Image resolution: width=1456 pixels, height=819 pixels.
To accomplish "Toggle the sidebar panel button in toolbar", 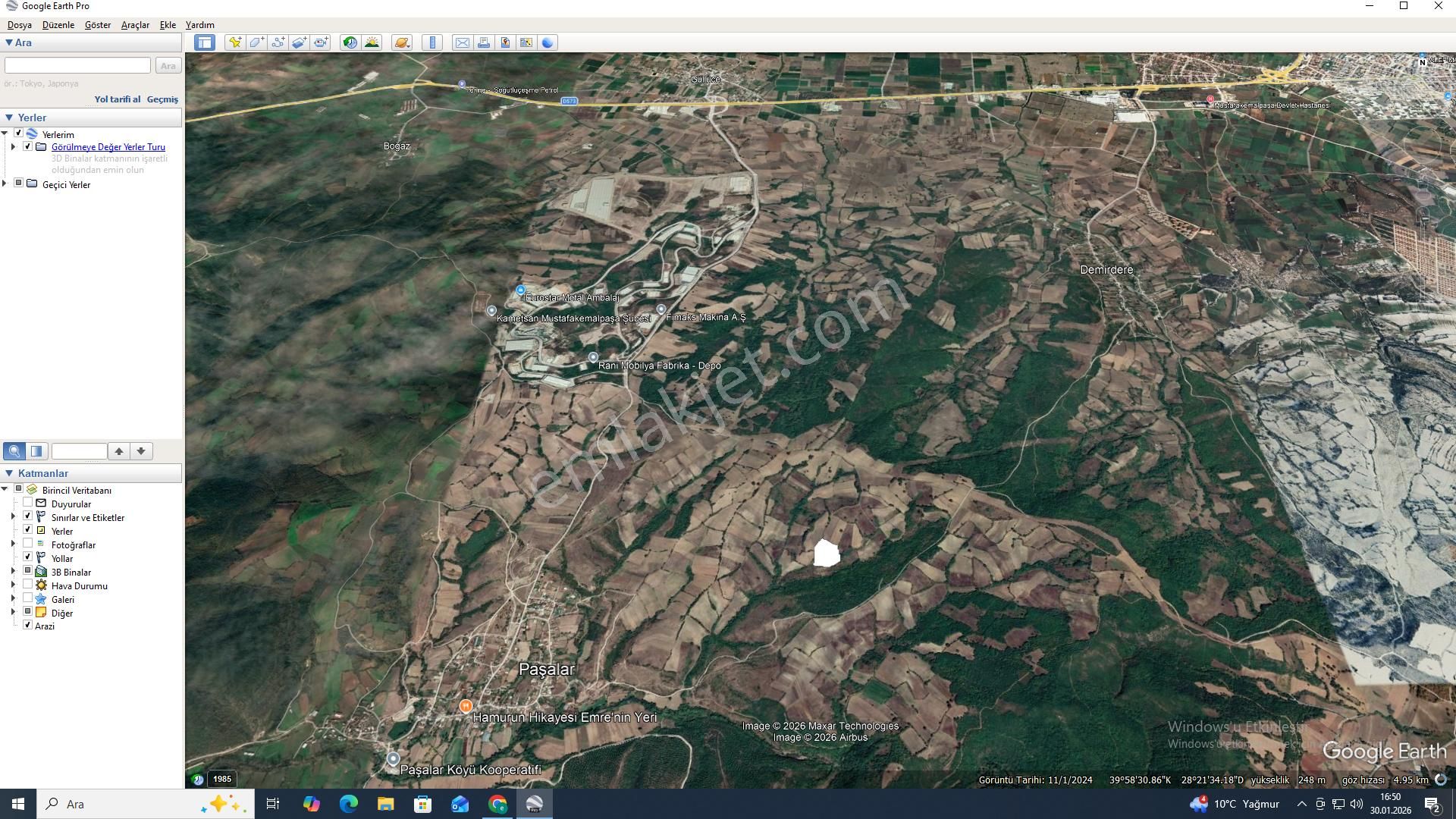I will (204, 42).
